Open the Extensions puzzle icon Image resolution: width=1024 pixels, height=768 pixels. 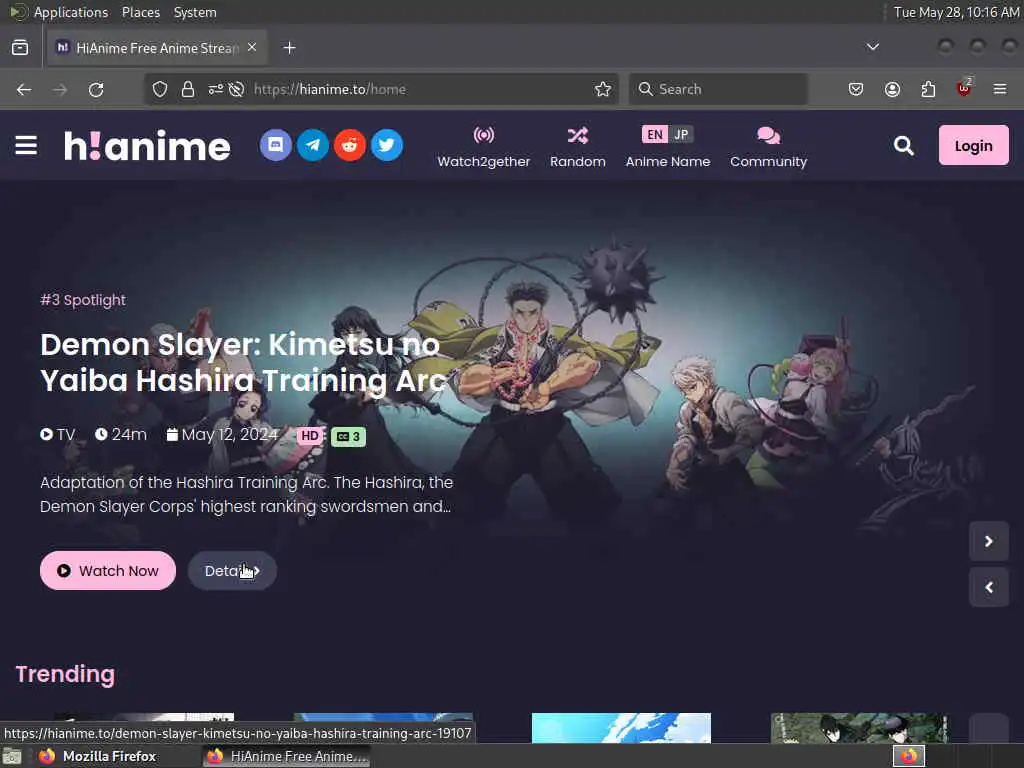pyautogui.click(x=928, y=89)
